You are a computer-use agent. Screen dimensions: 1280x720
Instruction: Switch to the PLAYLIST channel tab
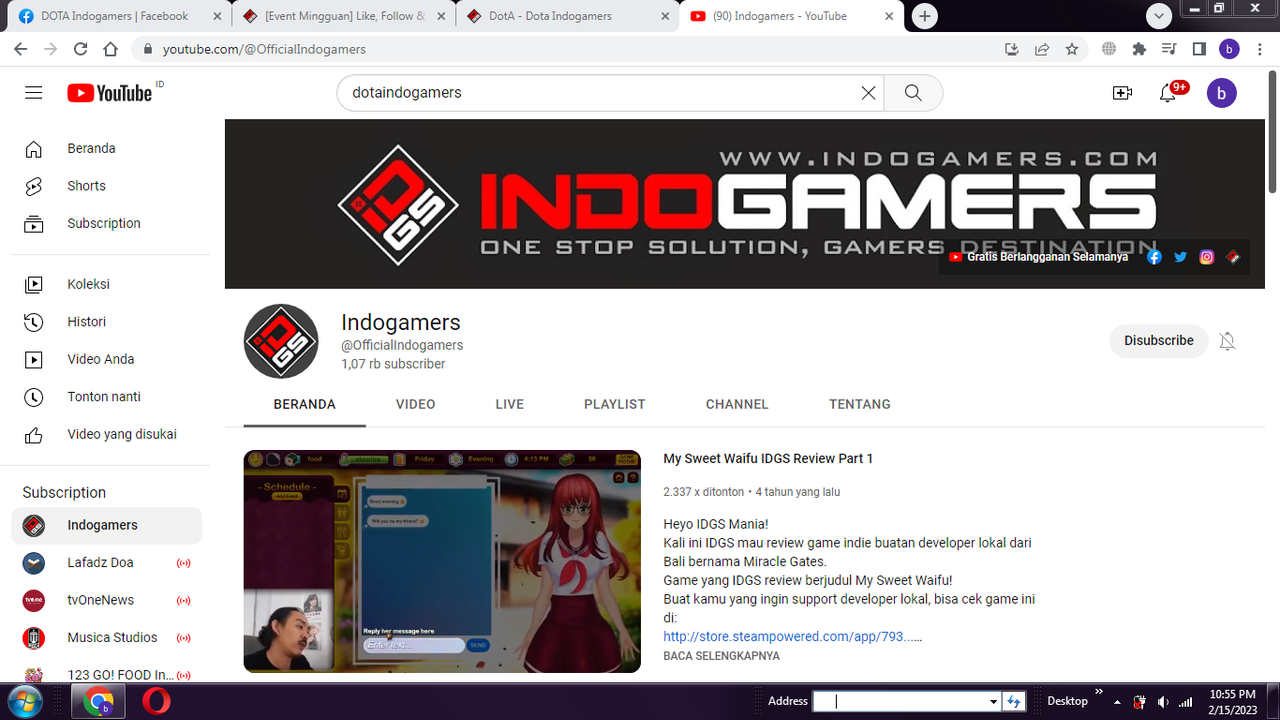[615, 405]
